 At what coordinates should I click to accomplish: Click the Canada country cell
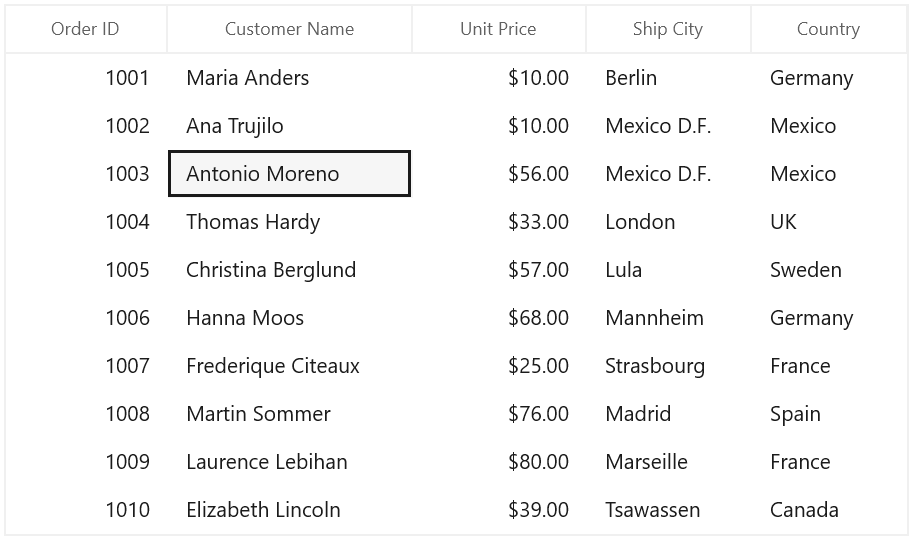[829, 510]
